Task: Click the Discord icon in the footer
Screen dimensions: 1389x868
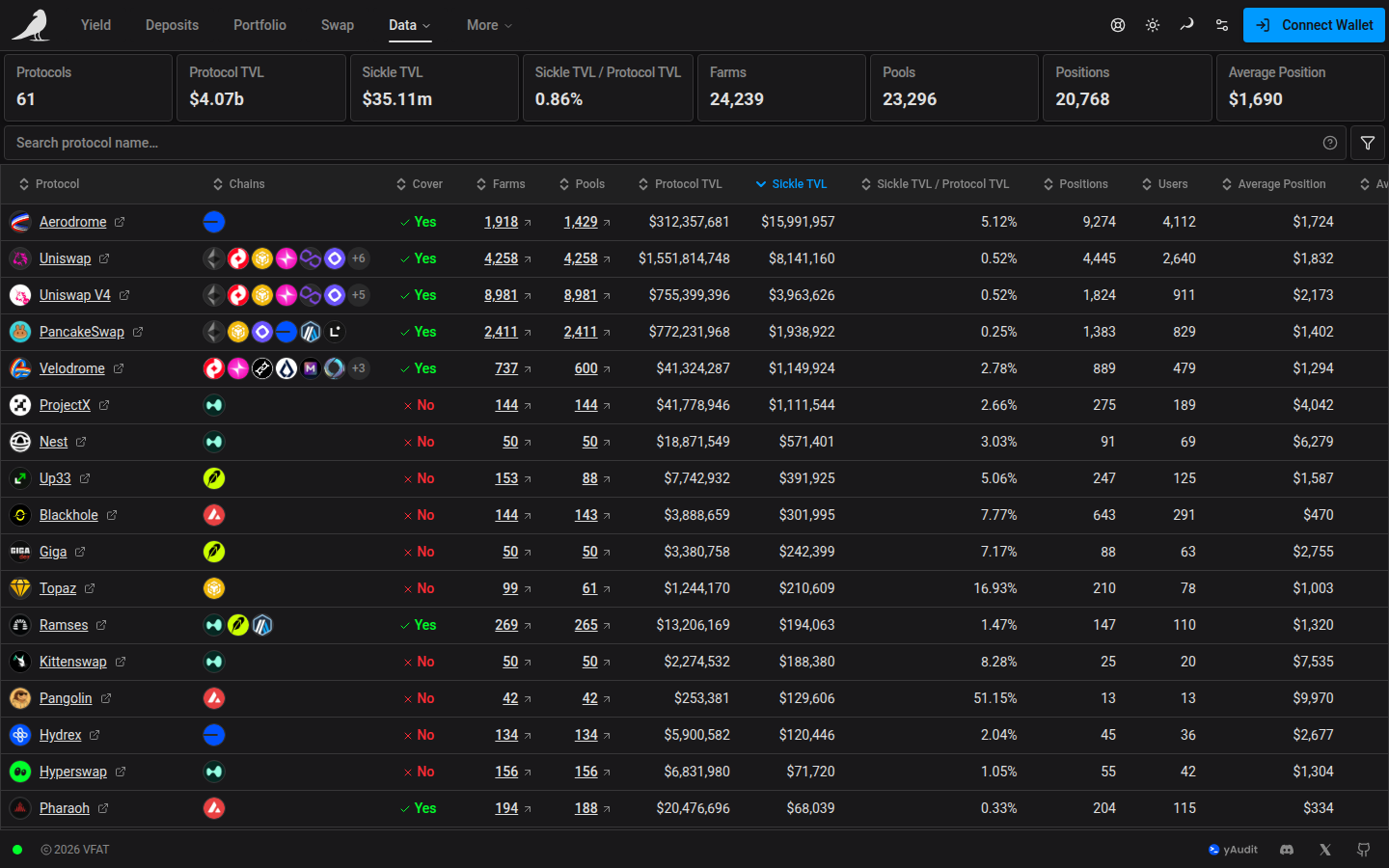Action: 1287,850
